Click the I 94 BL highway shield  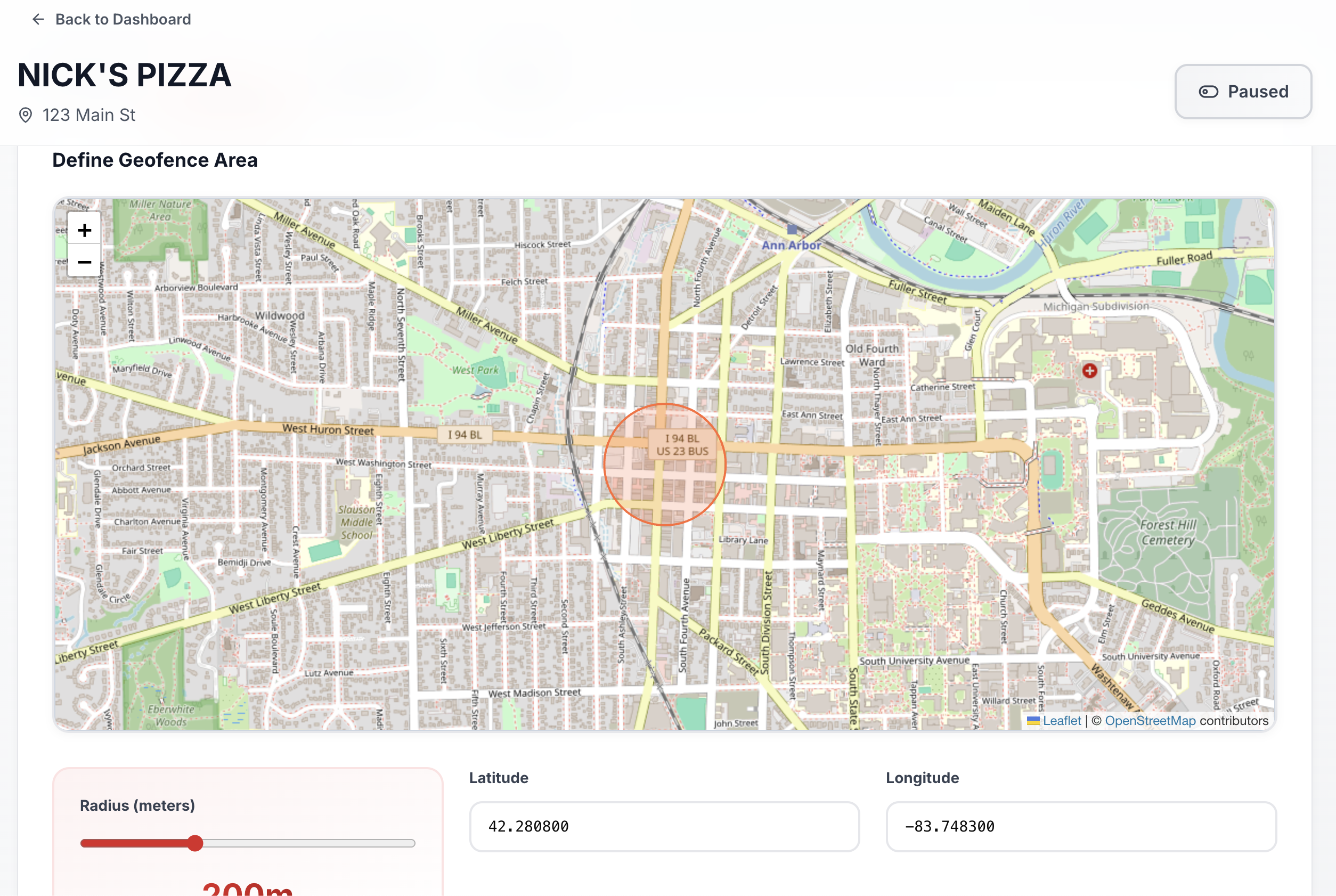tap(465, 435)
